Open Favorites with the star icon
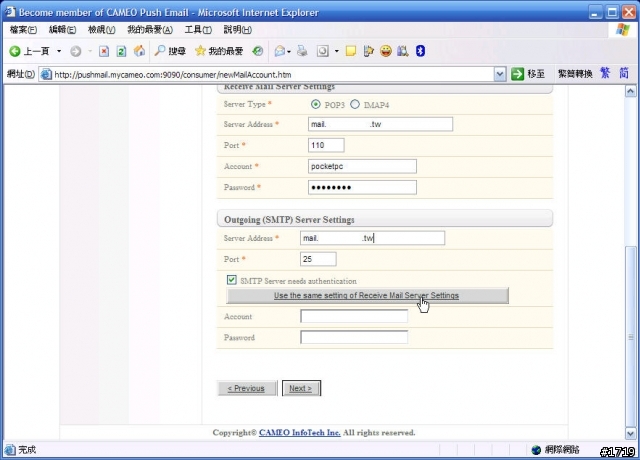The height and width of the screenshot is (460, 640). coord(200,51)
